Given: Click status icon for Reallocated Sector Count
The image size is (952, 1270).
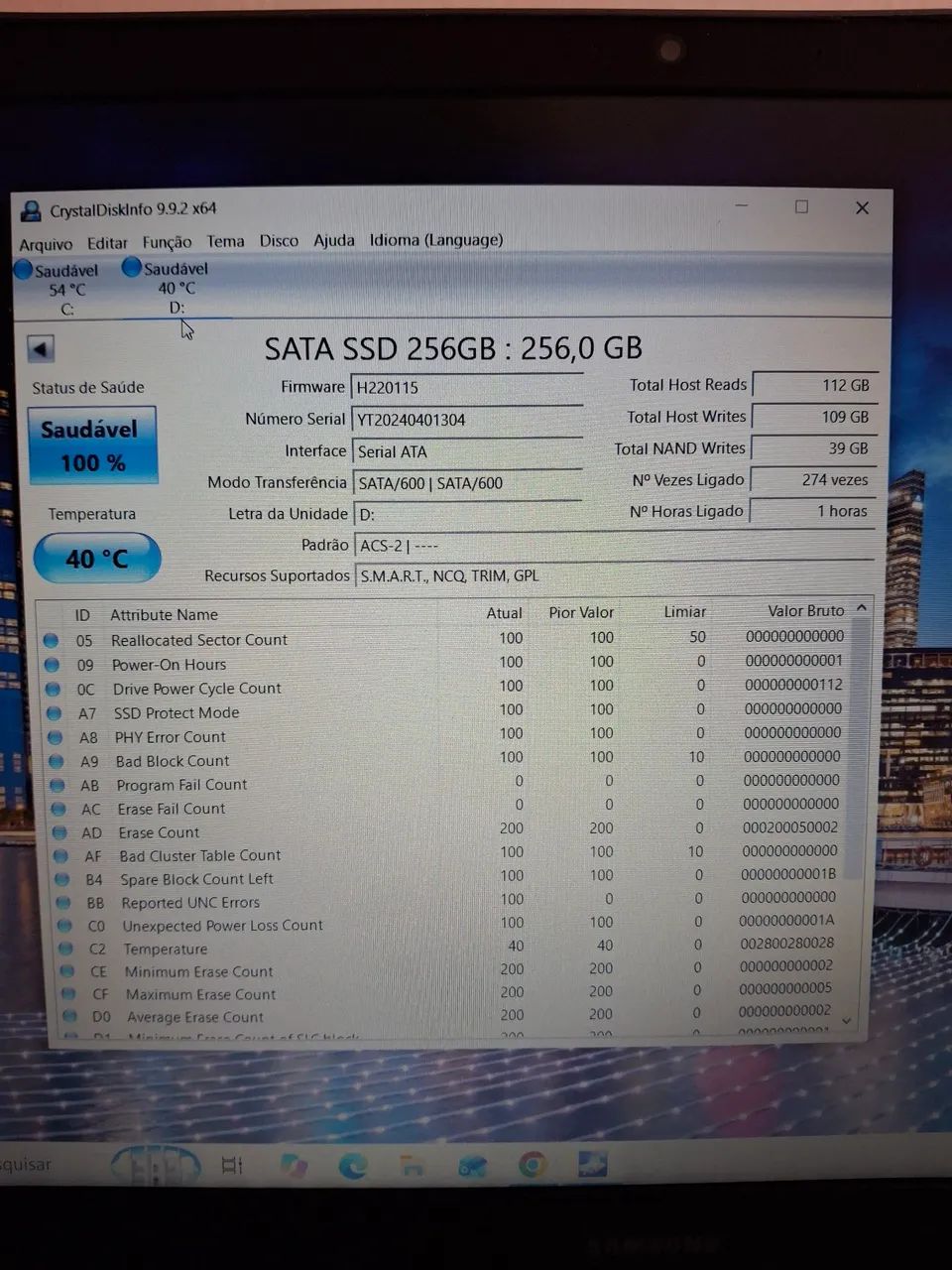Looking at the screenshot, I should click(52, 641).
